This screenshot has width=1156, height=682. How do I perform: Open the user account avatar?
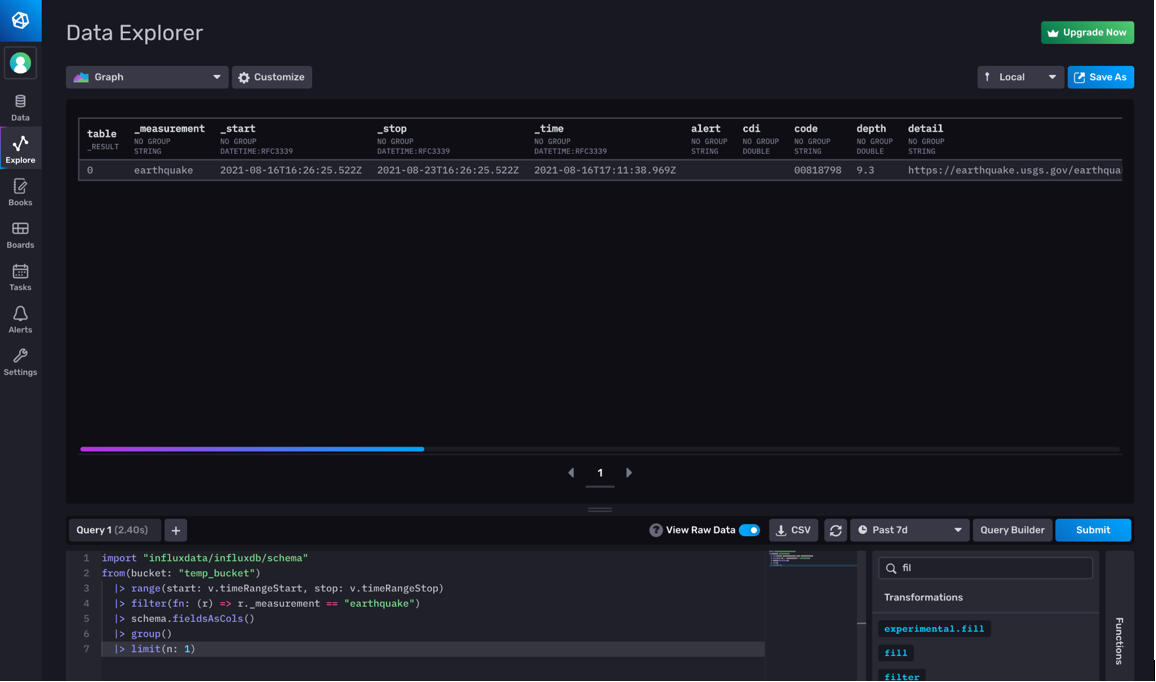20,63
